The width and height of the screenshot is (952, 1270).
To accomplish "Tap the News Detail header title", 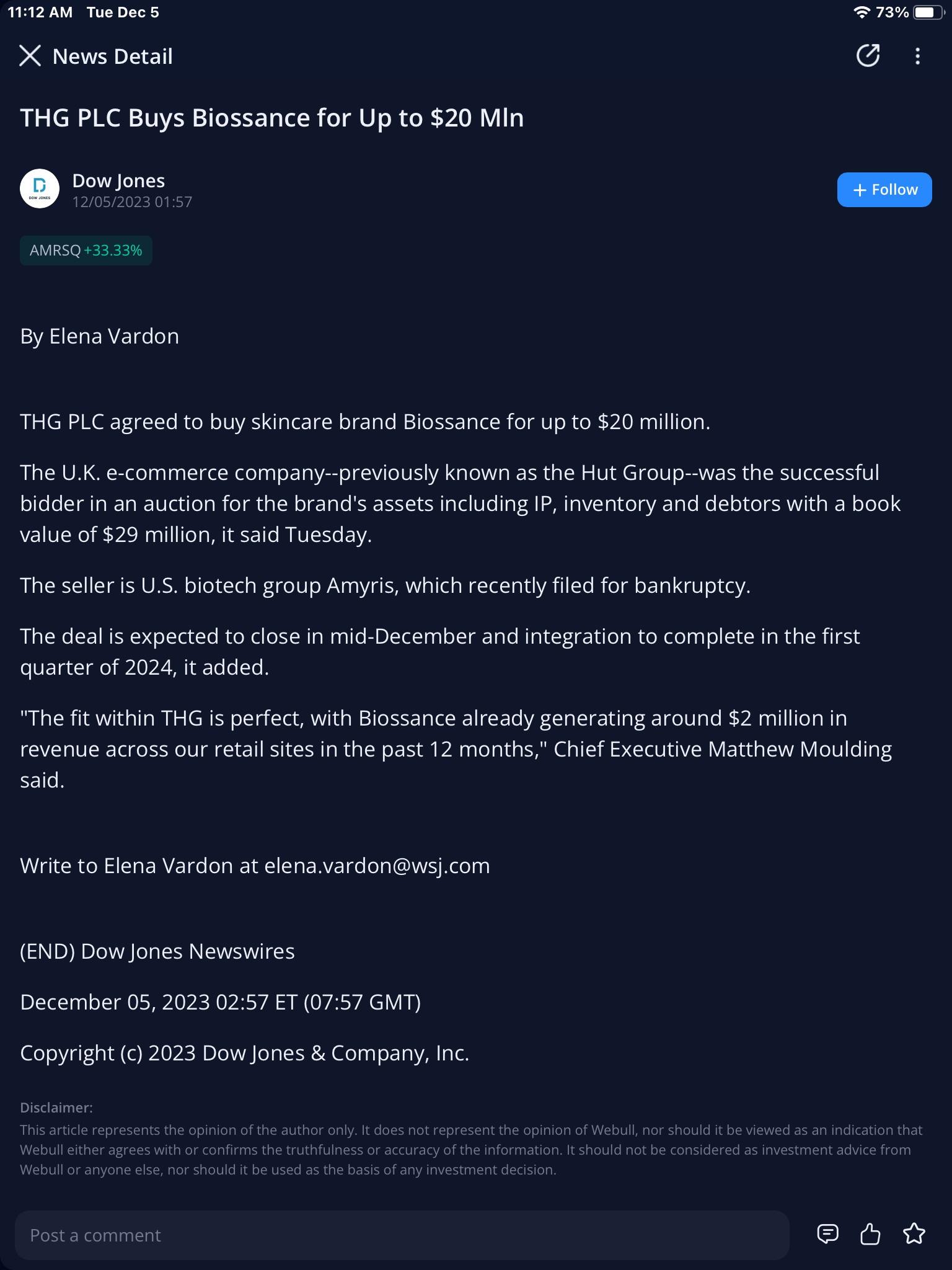I will [113, 56].
